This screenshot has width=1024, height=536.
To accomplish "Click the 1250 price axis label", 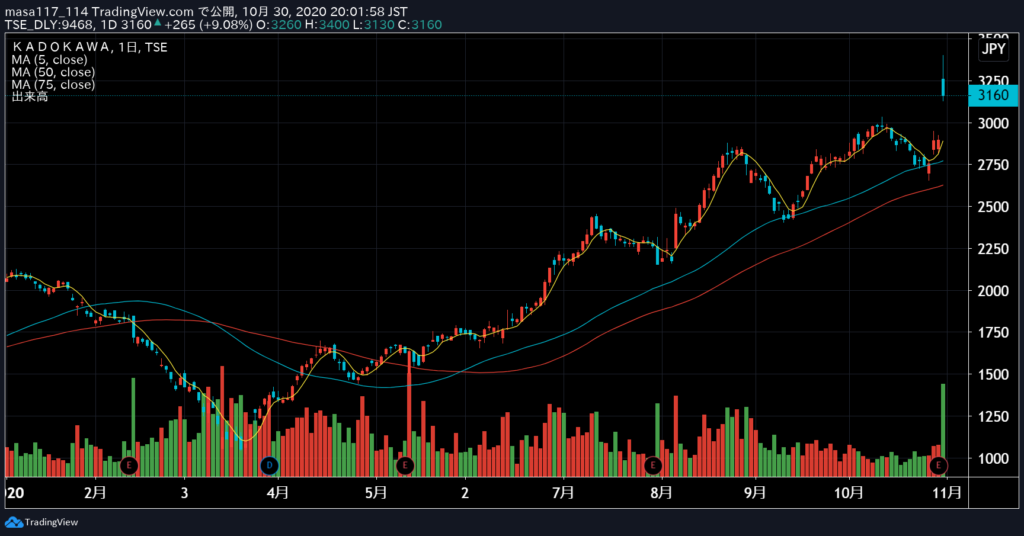I will click(x=993, y=417).
